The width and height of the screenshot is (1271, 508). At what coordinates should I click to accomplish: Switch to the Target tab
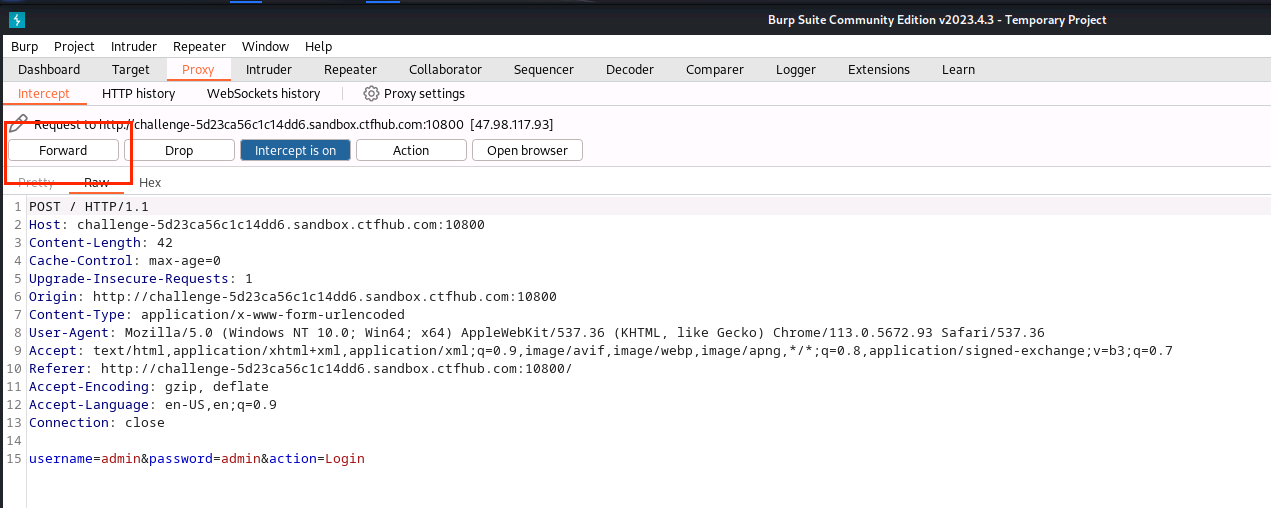coord(131,69)
